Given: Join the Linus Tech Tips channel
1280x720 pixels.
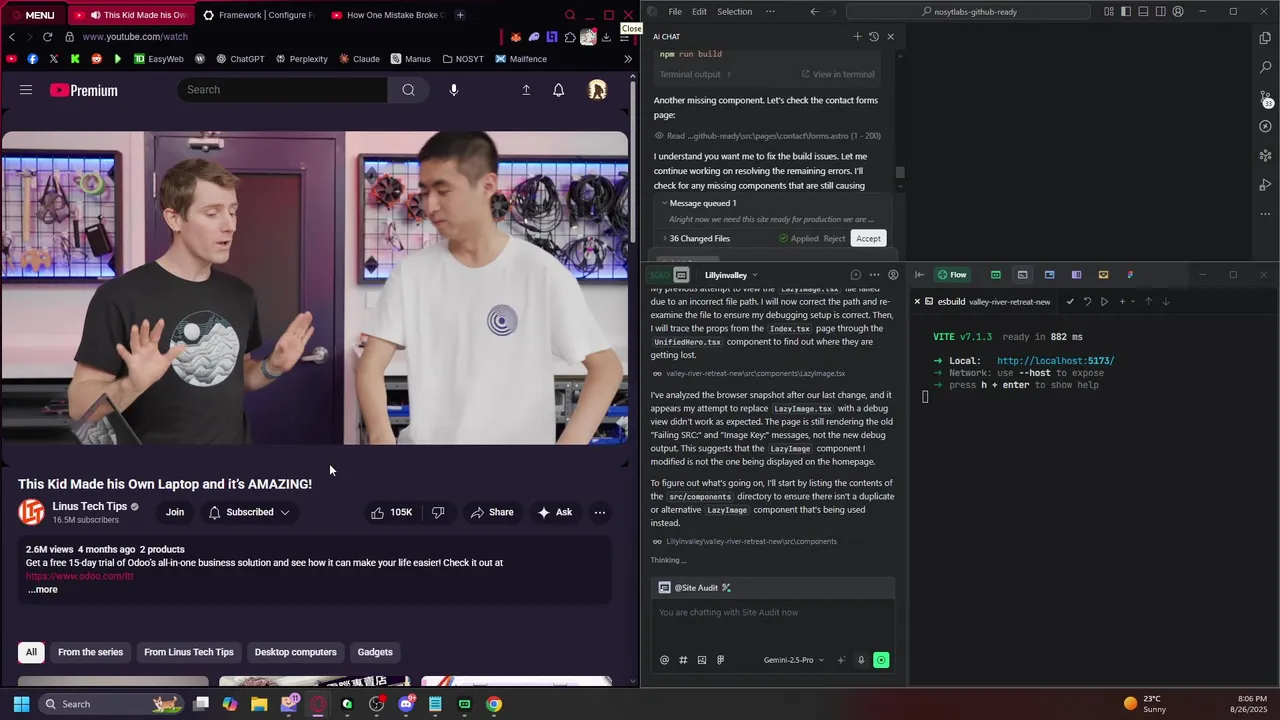Looking at the screenshot, I should [175, 512].
